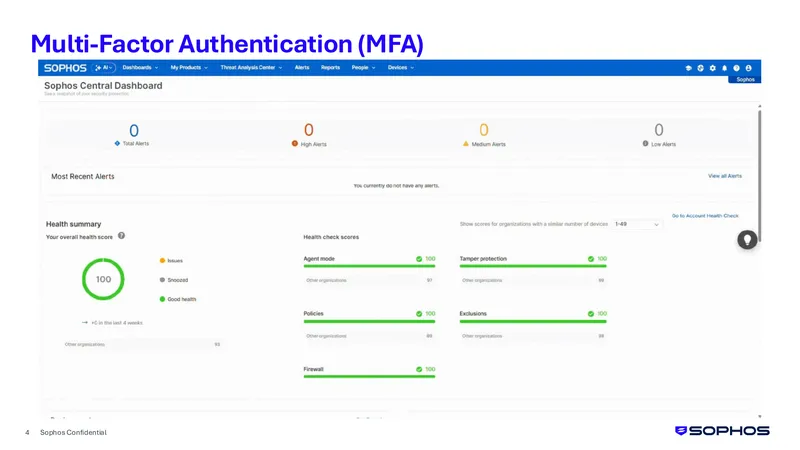Follow the Go to Account Health Check link
Viewport: 800px width, 450px height.
705,216
